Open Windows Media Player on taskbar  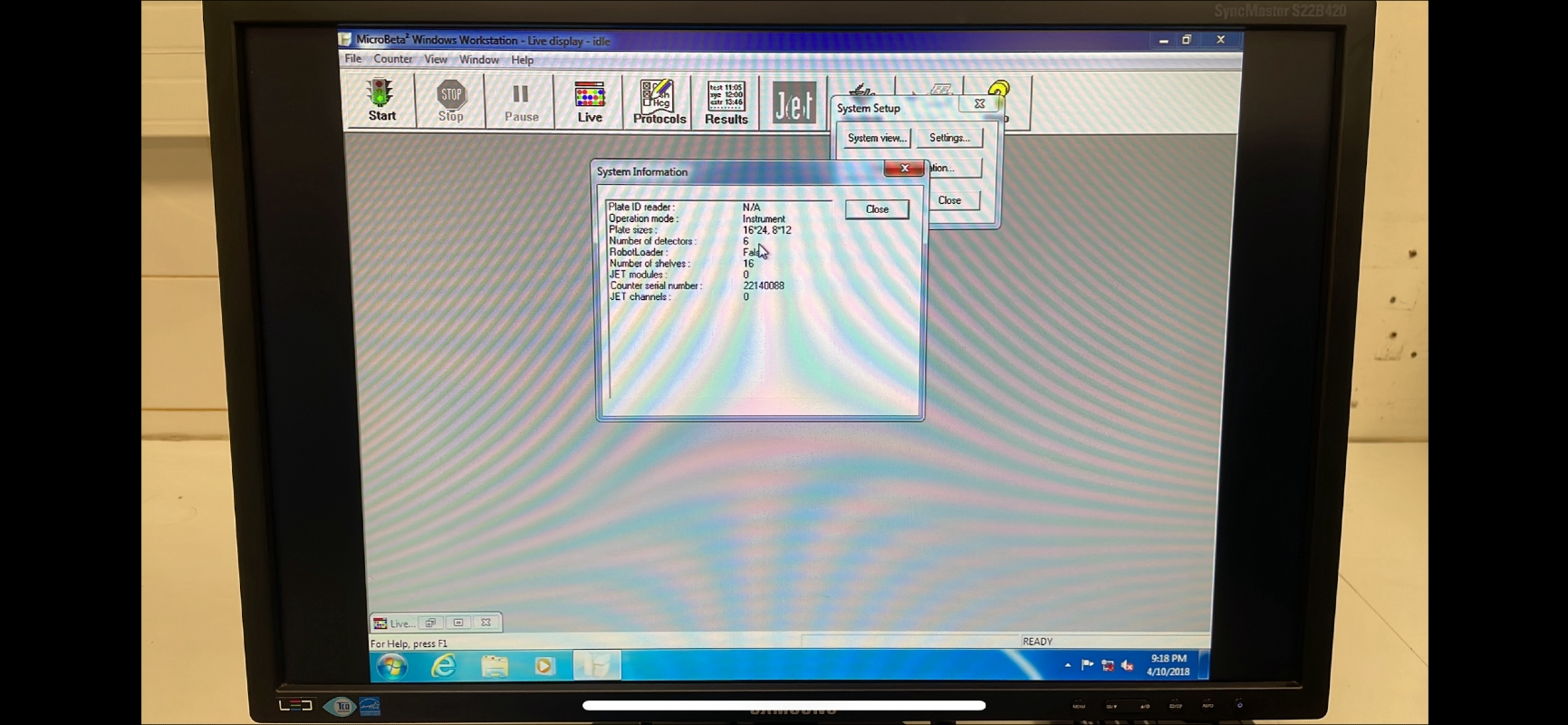544,666
